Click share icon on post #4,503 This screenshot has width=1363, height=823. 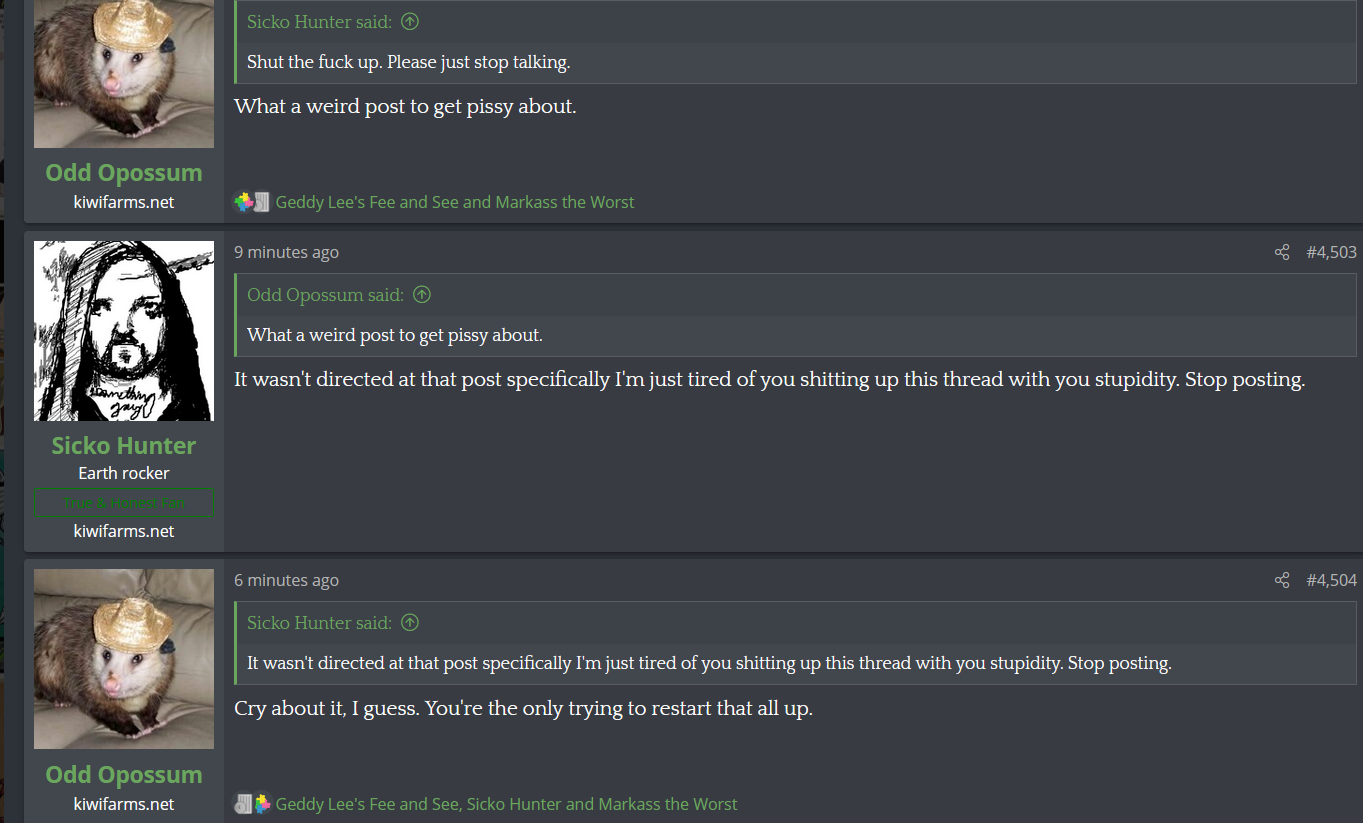pyautogui.click(x=1282, y=252)
